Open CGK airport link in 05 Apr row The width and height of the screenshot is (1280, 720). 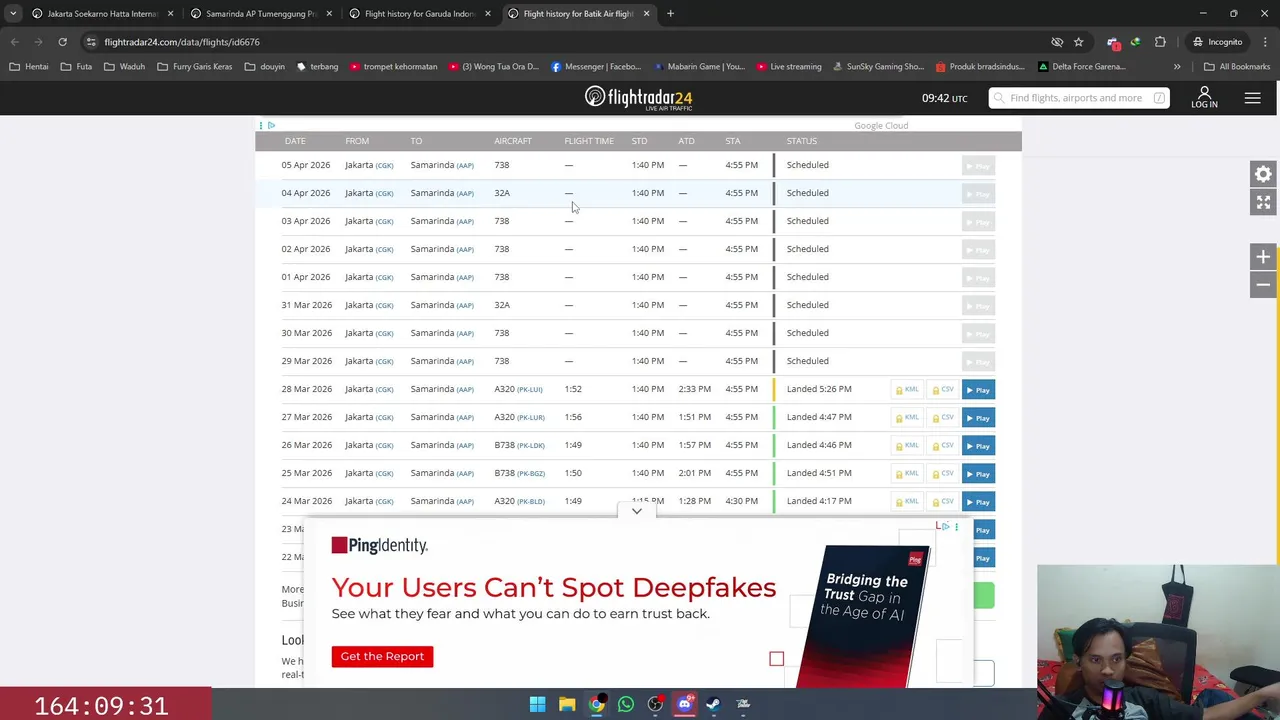click(384, 166)
